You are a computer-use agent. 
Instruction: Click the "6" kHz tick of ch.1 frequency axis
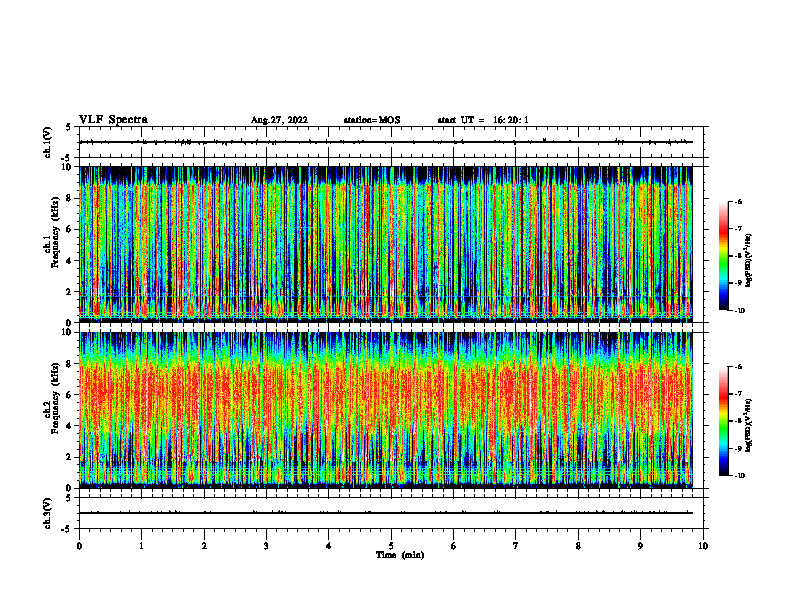[69, 229]
